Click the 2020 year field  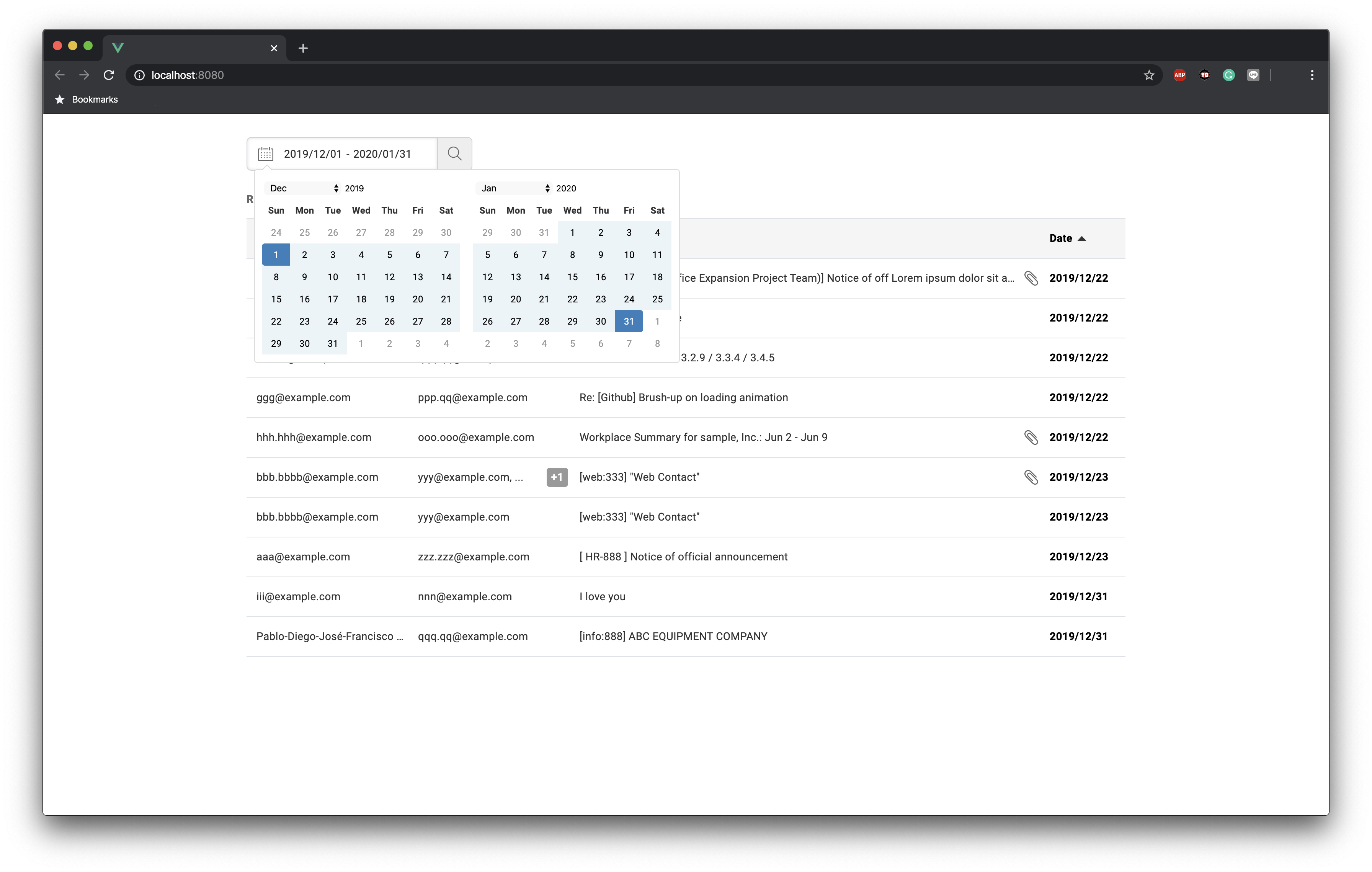click(566, 189)
